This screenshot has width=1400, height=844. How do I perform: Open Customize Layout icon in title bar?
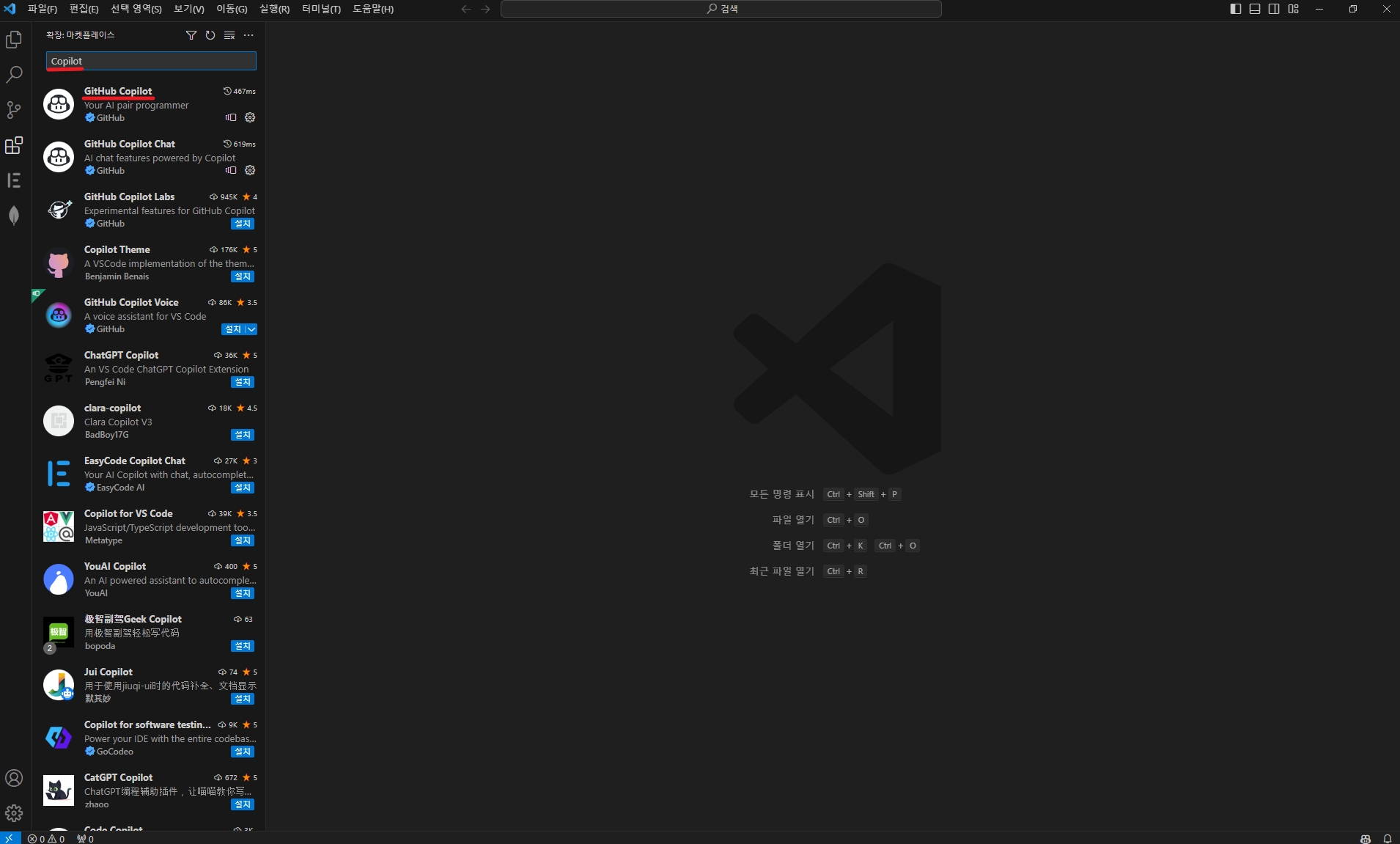click(x=1294, y=9)
